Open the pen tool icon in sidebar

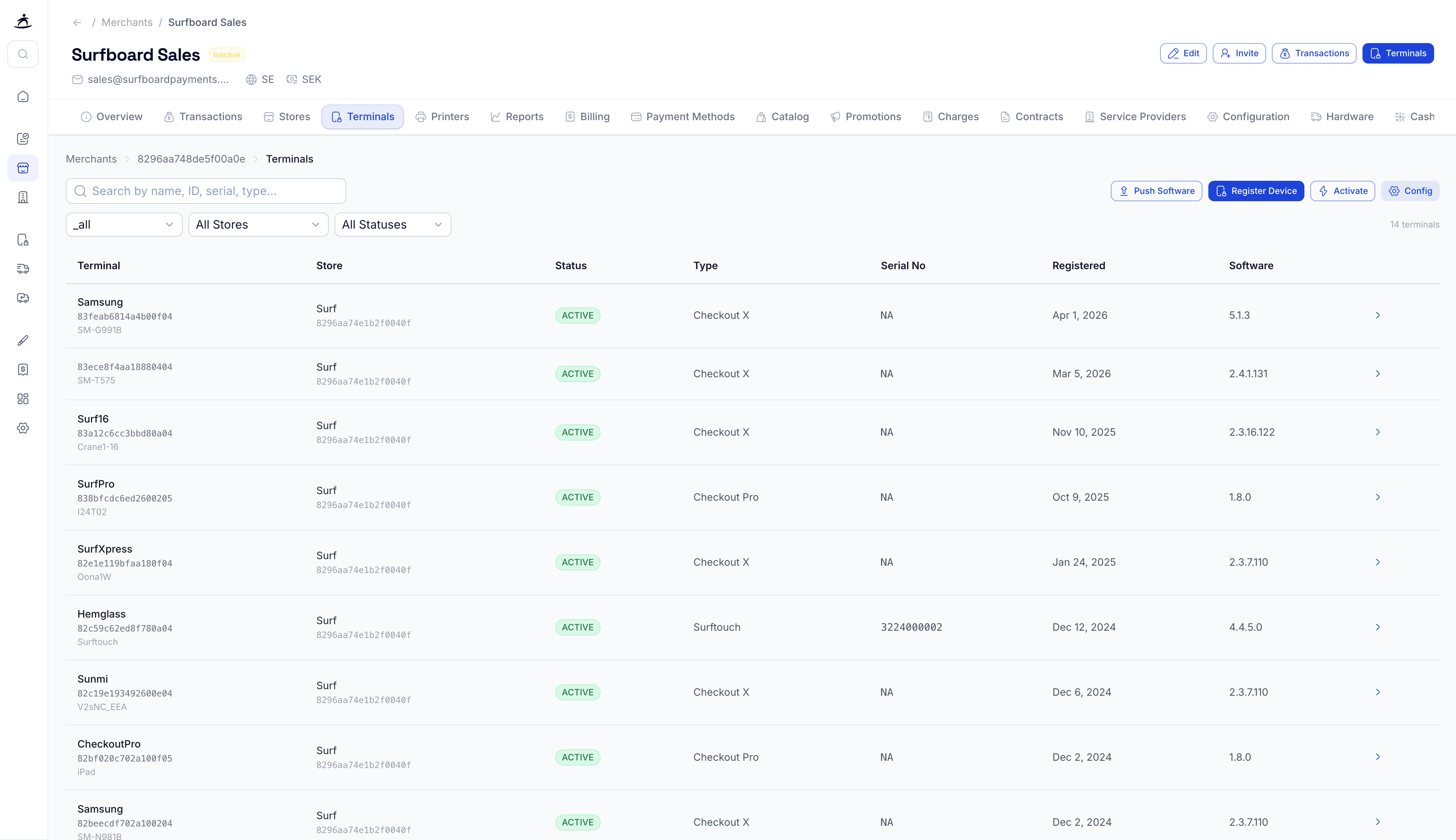[23, 340]
